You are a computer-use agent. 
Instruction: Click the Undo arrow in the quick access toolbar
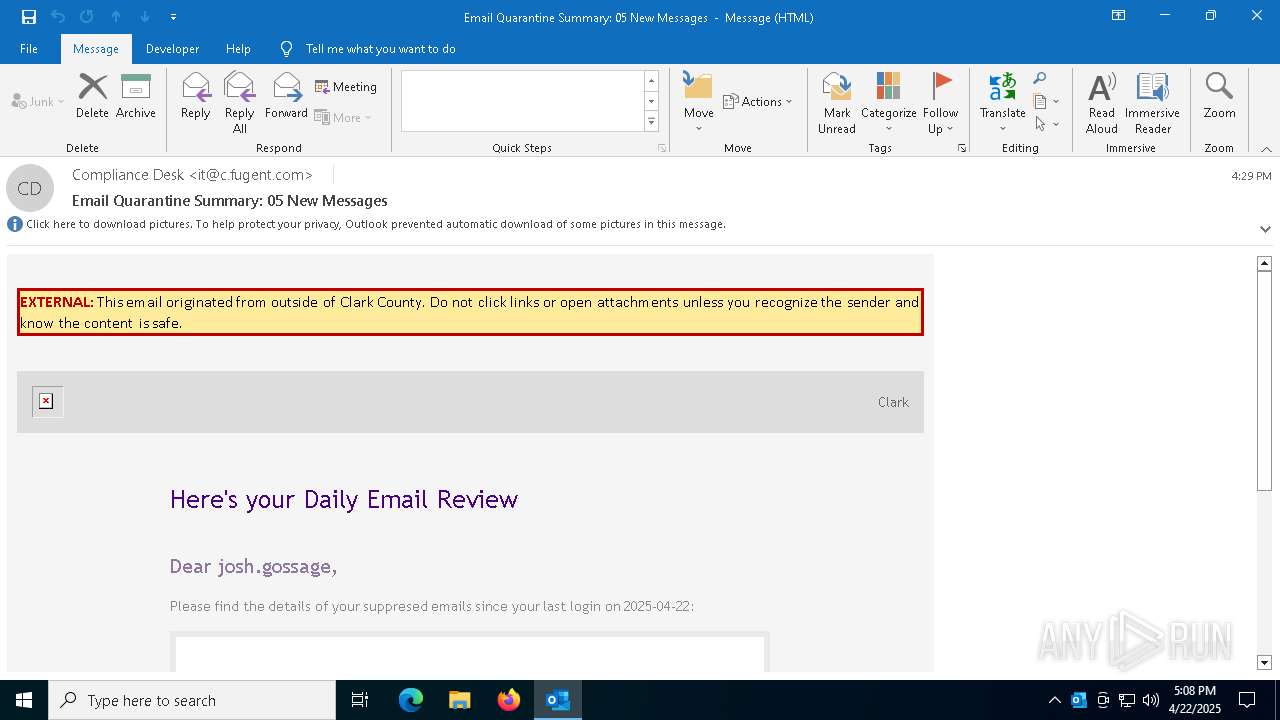point(58,17)
